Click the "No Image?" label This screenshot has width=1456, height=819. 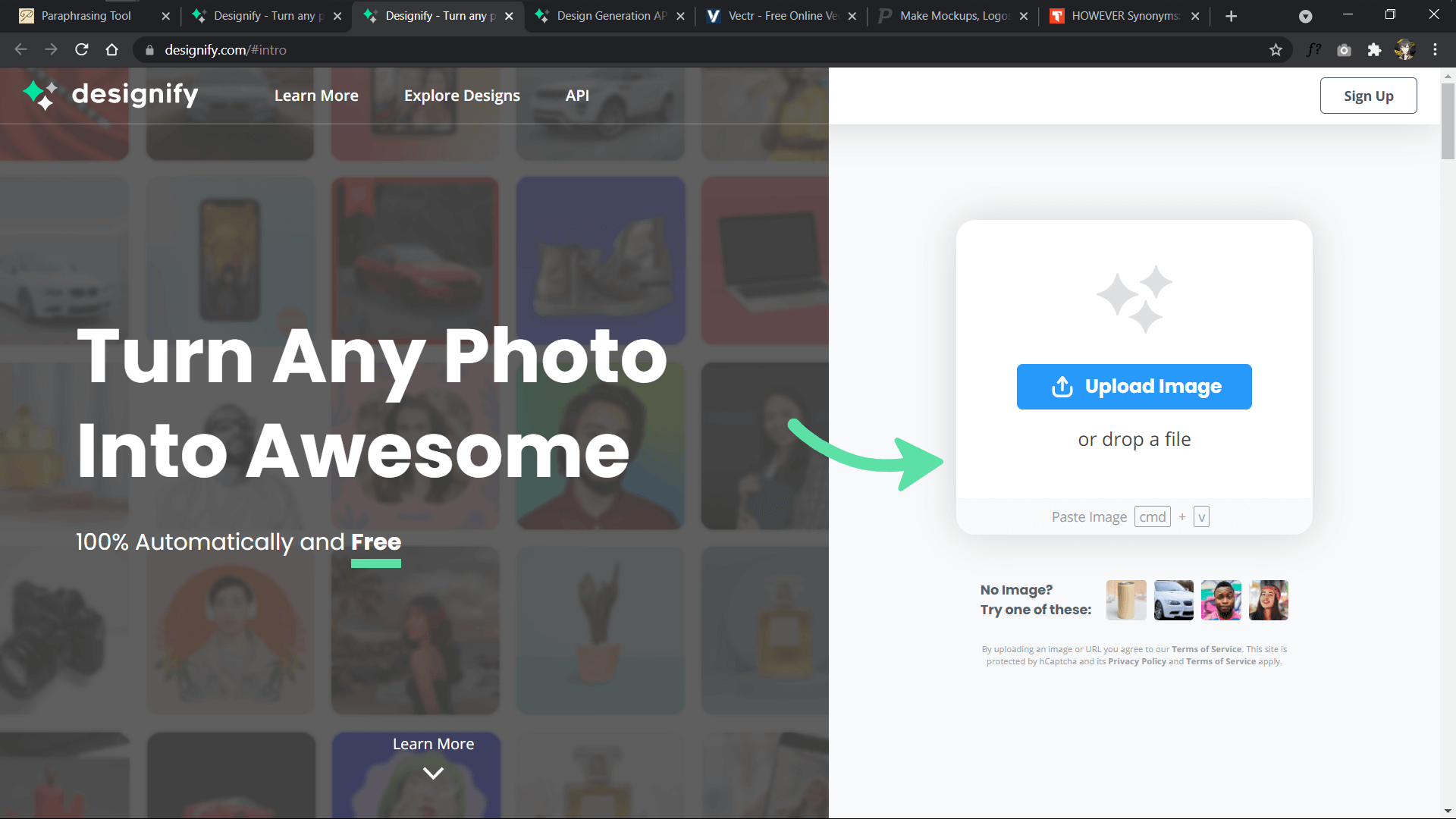click(1016, 590)
